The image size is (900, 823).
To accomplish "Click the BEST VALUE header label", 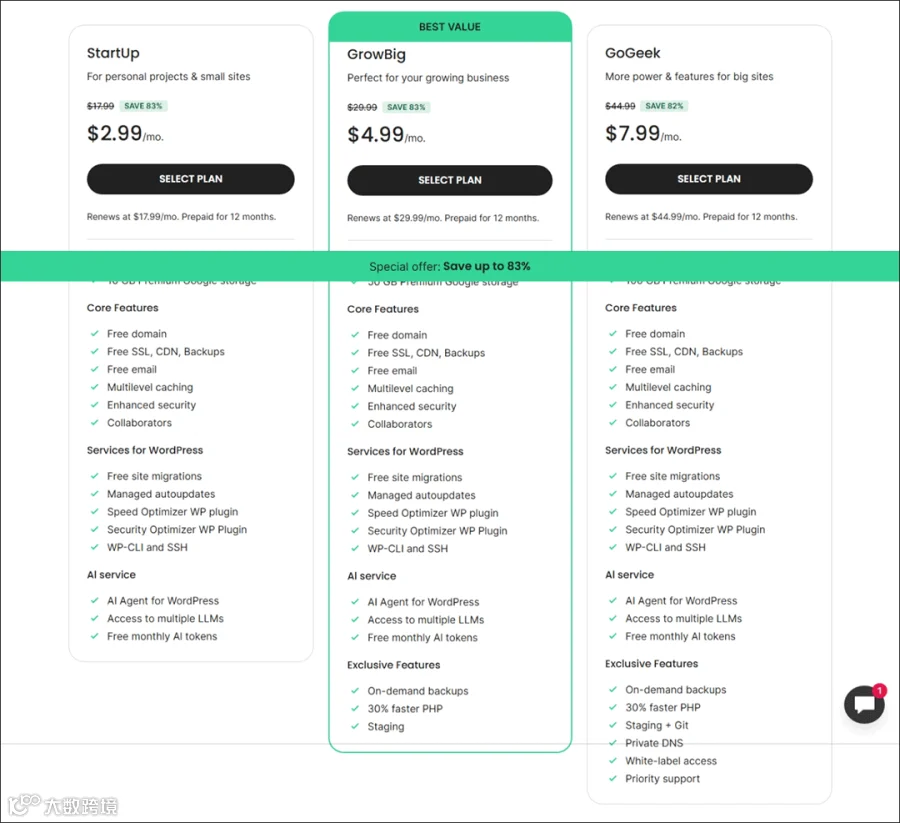I will pyautogui.click(x=450, y=27).
